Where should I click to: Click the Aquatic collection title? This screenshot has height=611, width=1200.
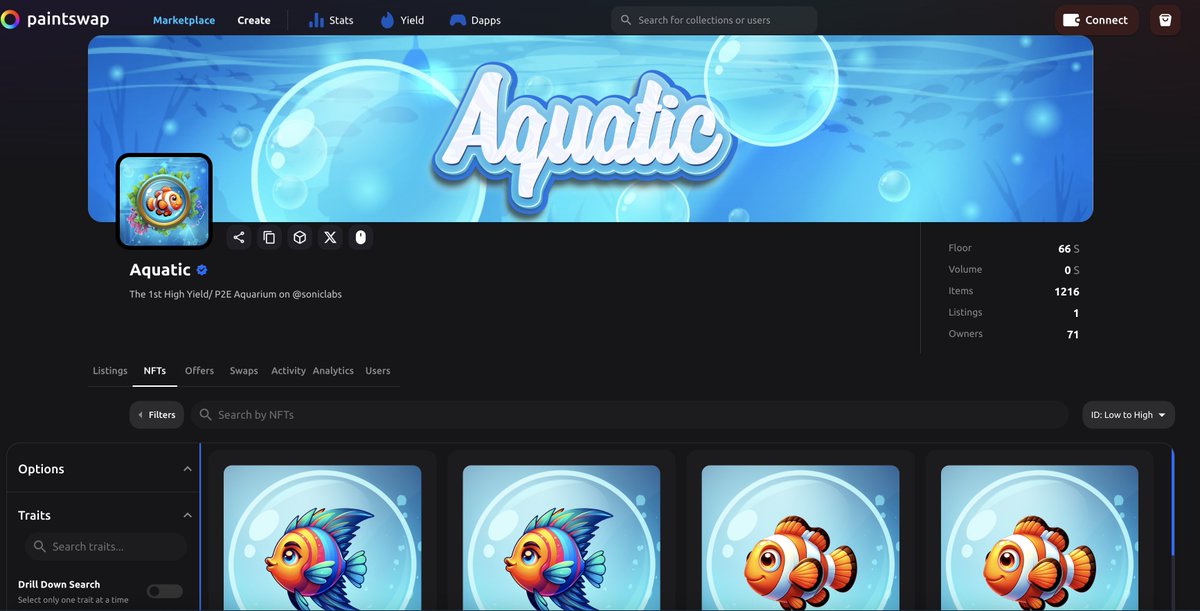[x=160, y=270]
